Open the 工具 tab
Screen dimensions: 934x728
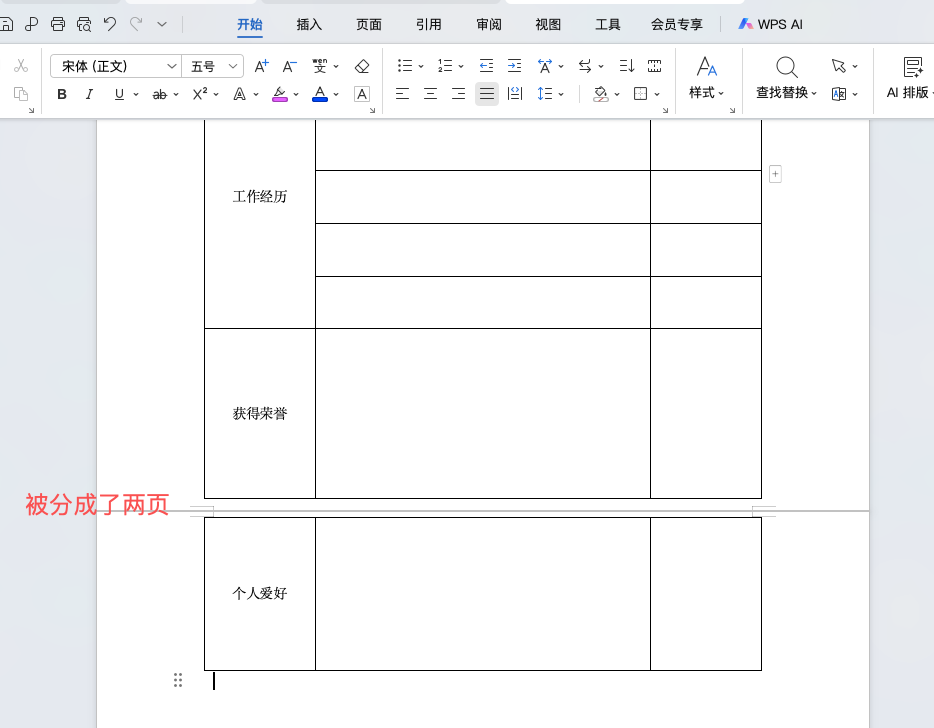pyautogui.click(x=608, y=24)
